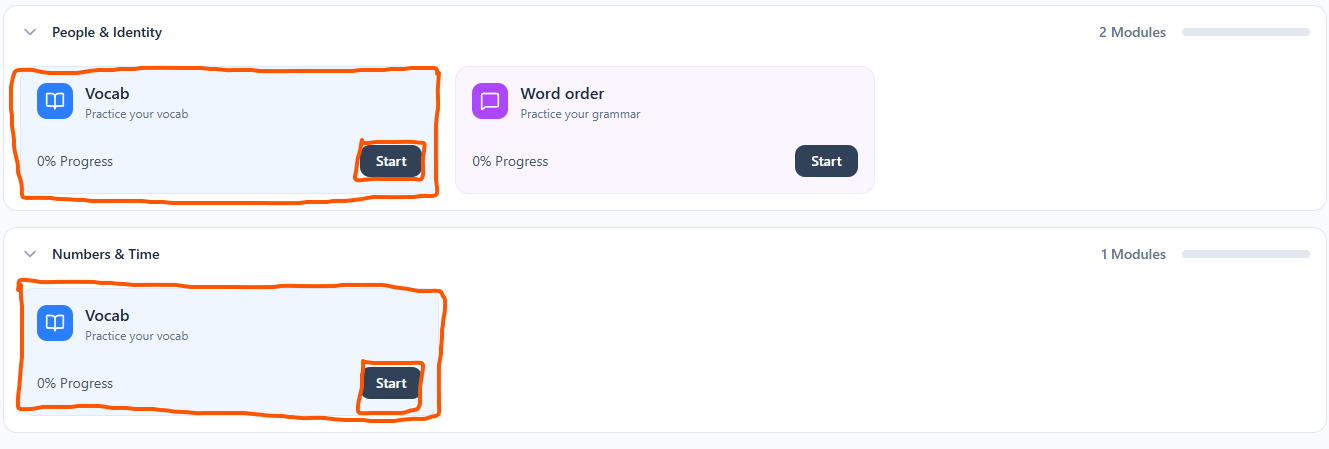
Task: Select the People & Identity section heading
Action: point(107,32)
